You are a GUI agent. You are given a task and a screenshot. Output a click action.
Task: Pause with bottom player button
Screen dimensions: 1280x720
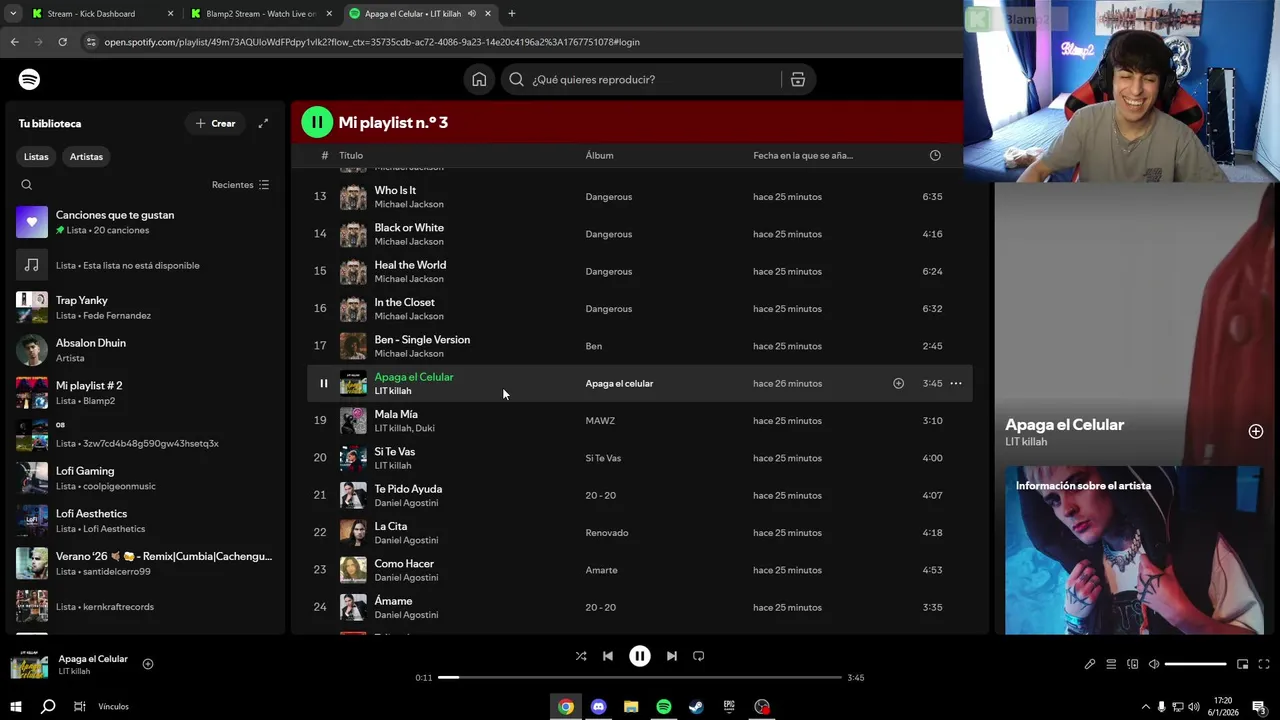[640, 656]
